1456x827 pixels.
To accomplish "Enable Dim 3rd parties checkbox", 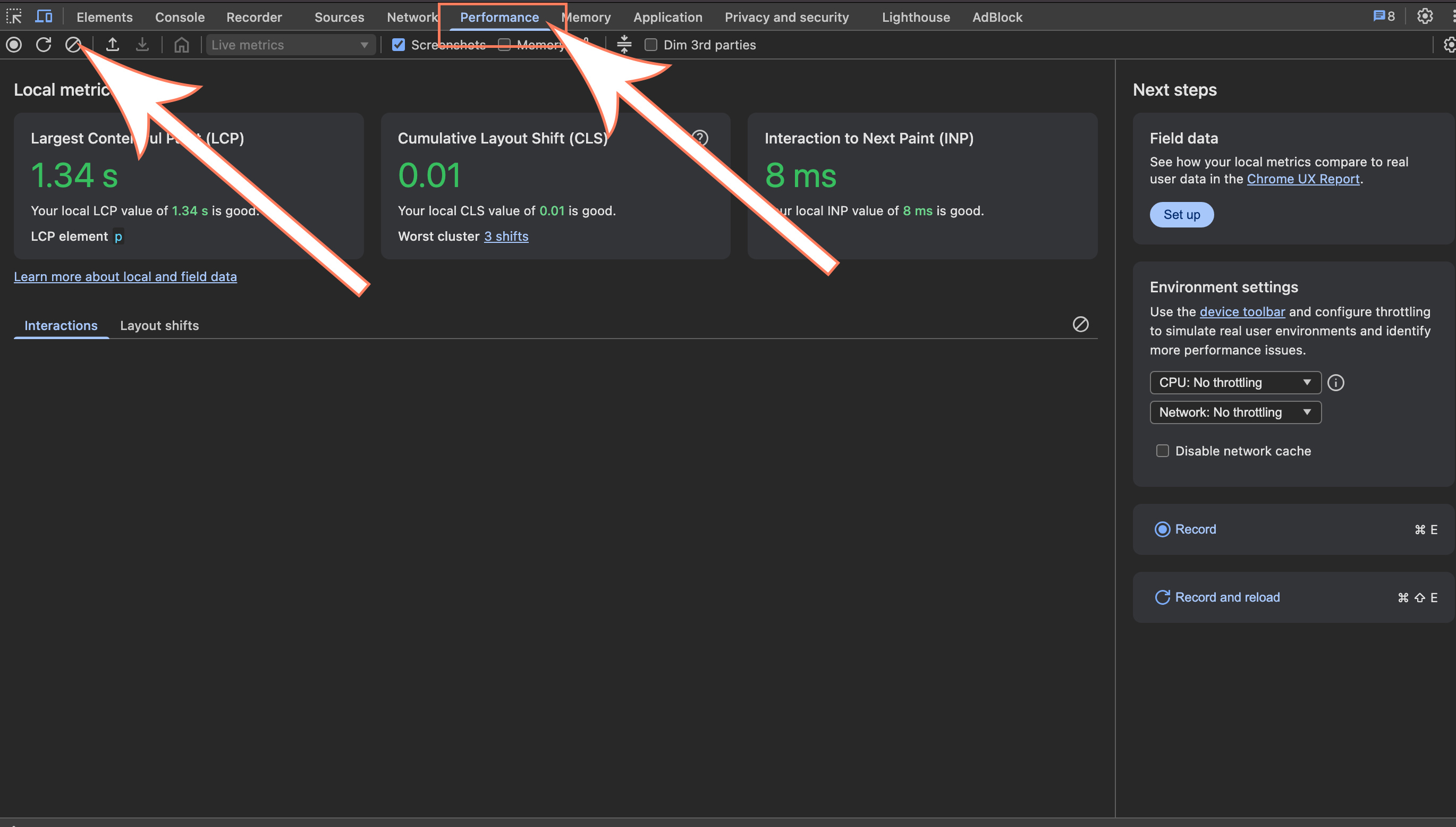I will pos(651,44).
